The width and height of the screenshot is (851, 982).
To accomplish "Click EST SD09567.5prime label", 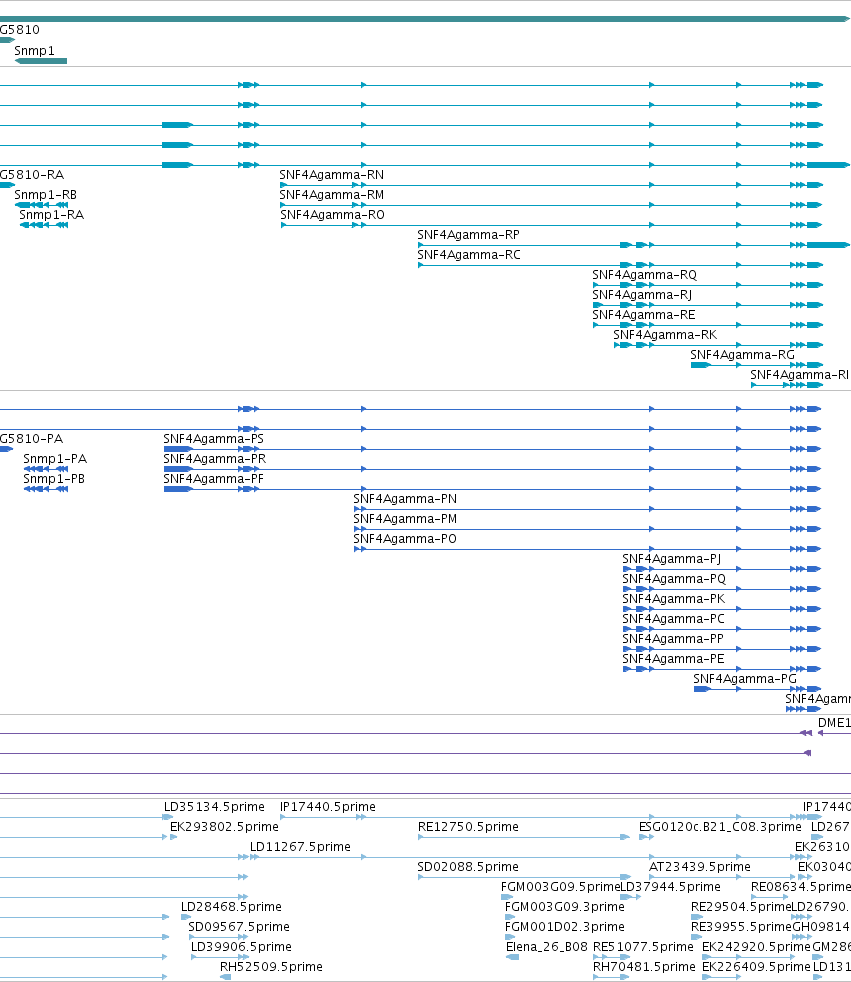I will pos(239,928).
